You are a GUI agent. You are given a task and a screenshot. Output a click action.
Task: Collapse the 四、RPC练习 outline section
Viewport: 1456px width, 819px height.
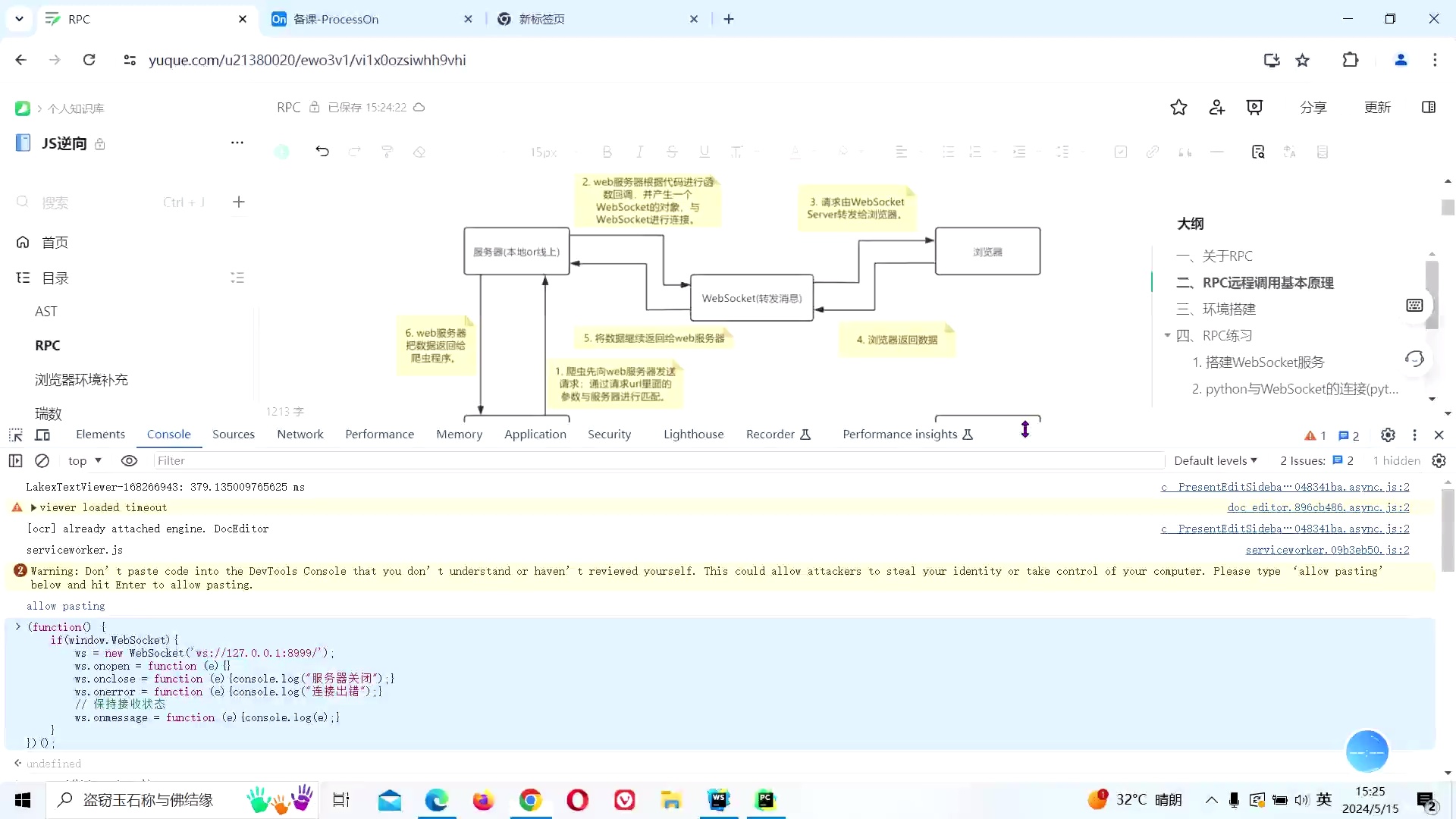coord(1168,335)
